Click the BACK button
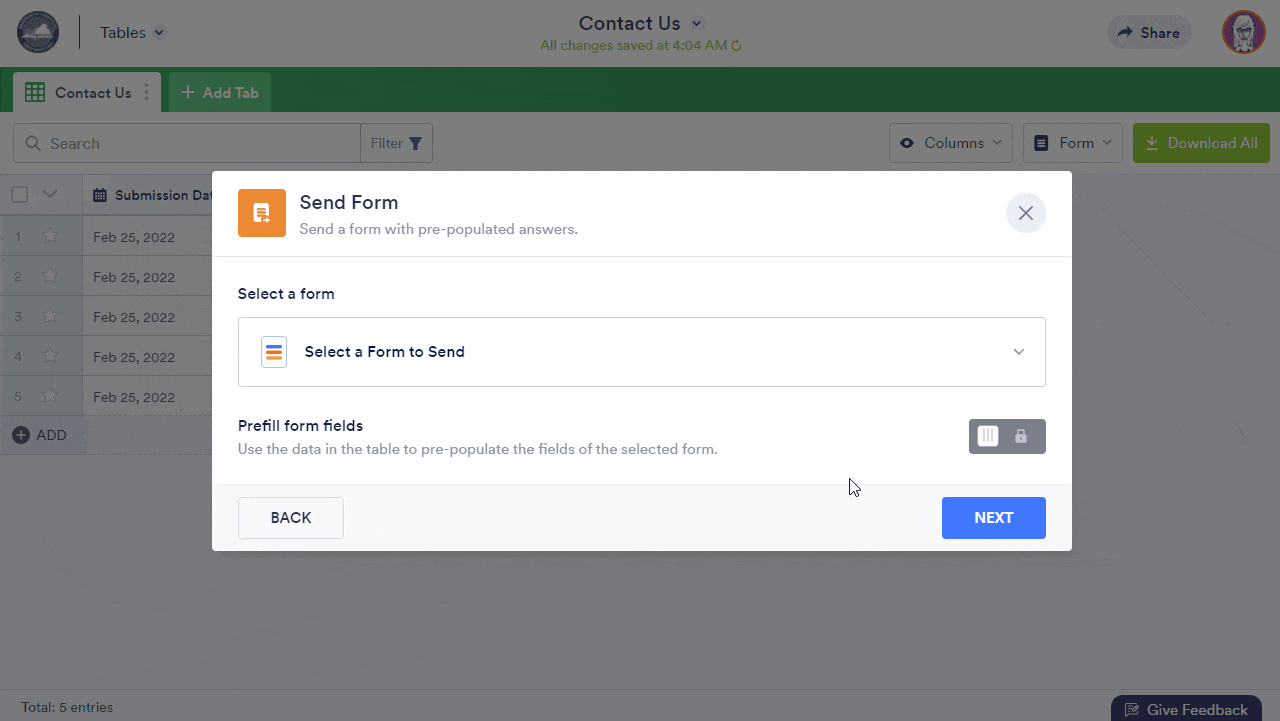1280x721 pixels. point(290,518)
